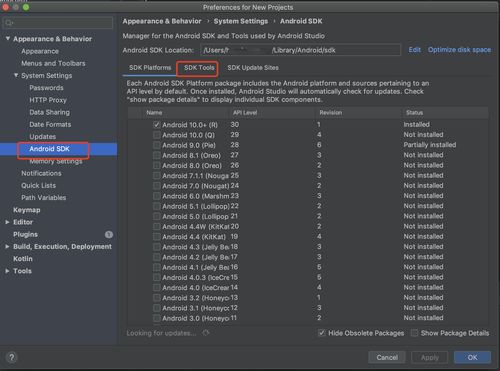This screenshot has height=371, width=500.
Task: Click Appearance & Behavior breadcrumb
Action: 162,21
